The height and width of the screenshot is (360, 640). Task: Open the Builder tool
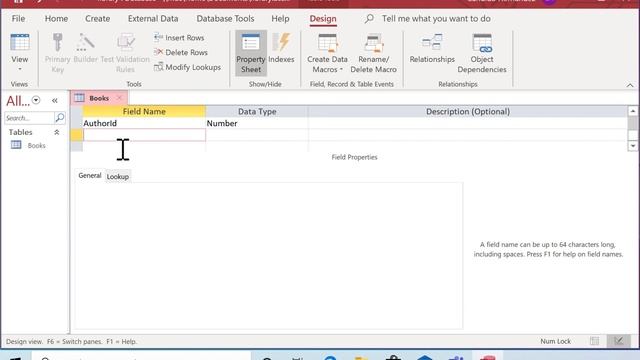click(85, 48)
